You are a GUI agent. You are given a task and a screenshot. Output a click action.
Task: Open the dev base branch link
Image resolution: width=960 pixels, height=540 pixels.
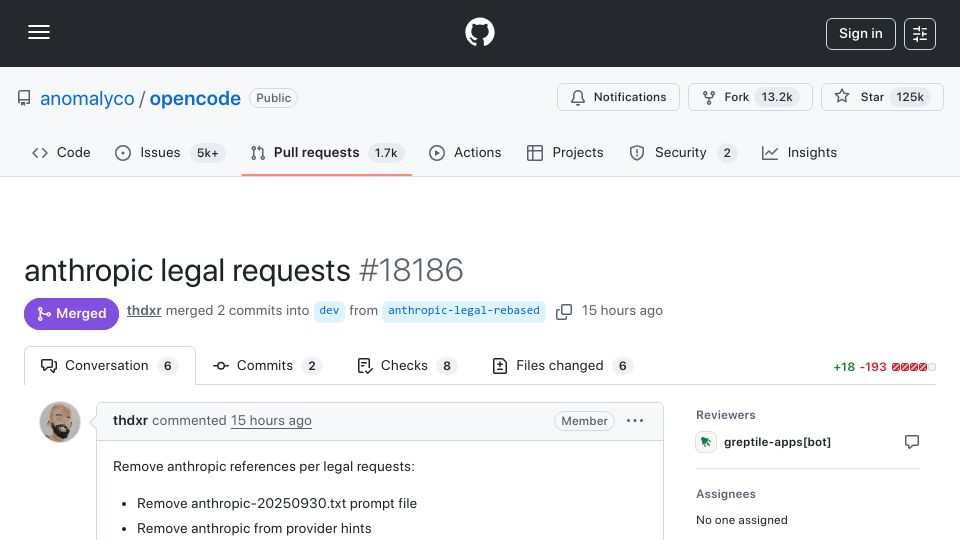pyautogui.click(x=329, y=310)
